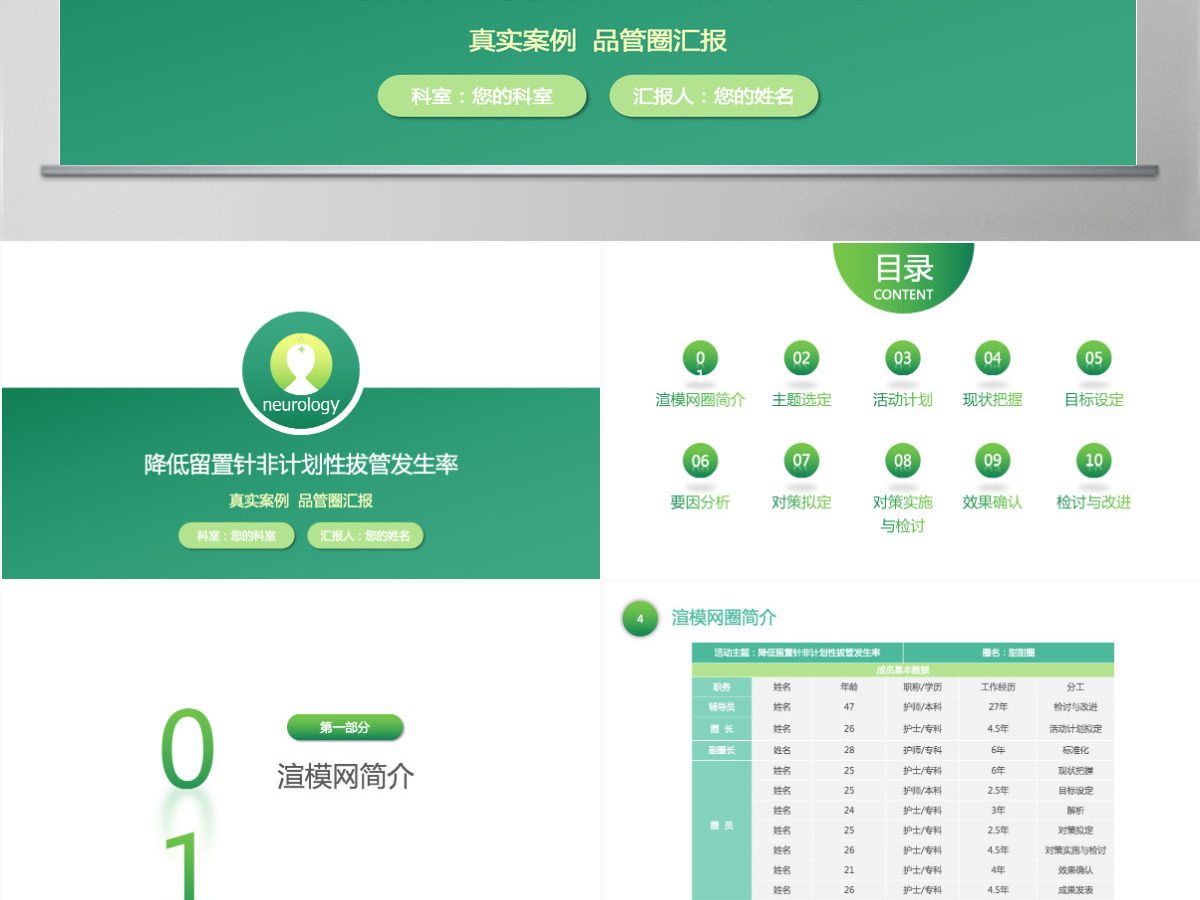Click the 05 circle above 目标设定

[x=1094, y=359]
